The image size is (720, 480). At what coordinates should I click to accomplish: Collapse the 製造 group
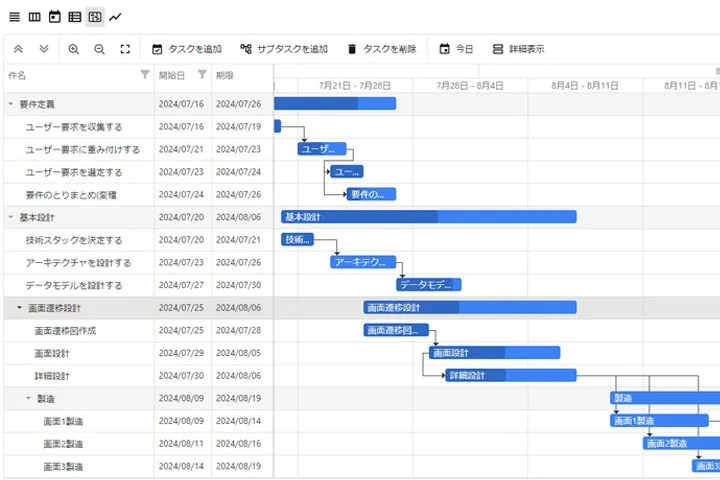[x=28, y=398]
